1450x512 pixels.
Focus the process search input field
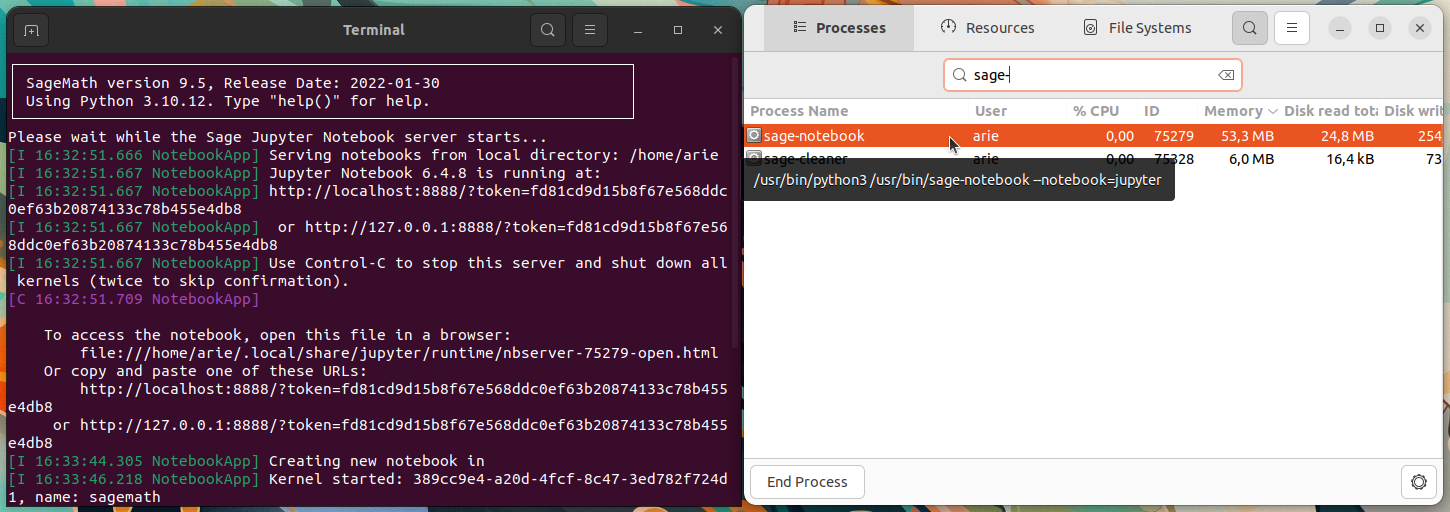tap(1092, 75)
